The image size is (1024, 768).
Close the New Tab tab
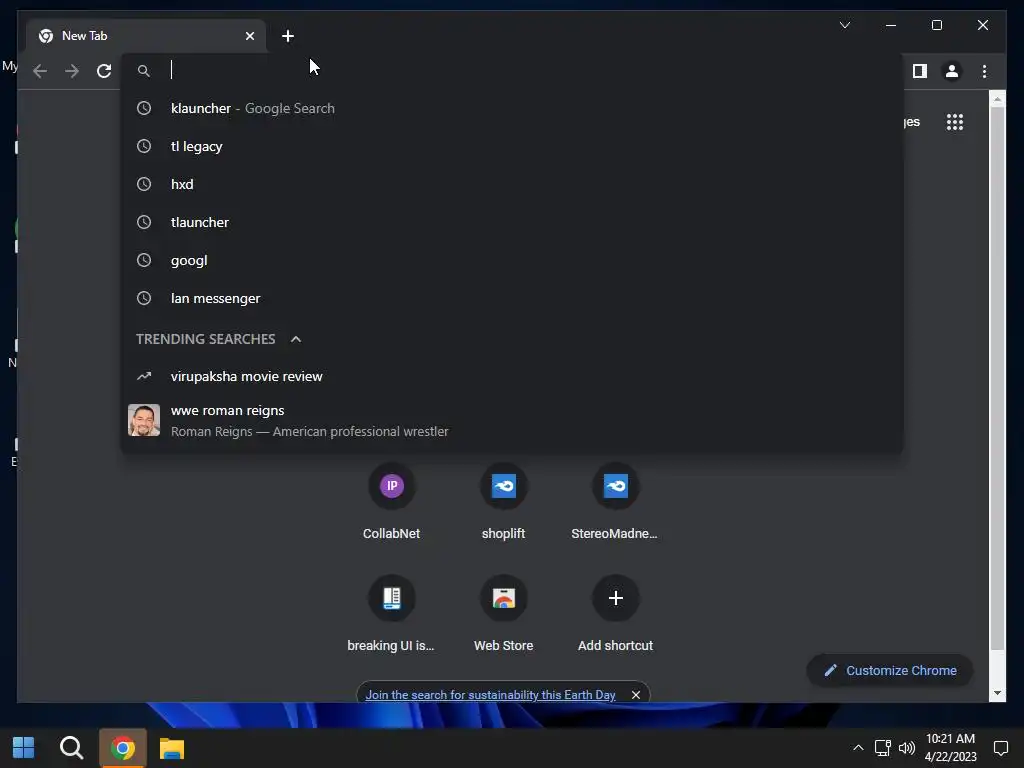point(249,36)
